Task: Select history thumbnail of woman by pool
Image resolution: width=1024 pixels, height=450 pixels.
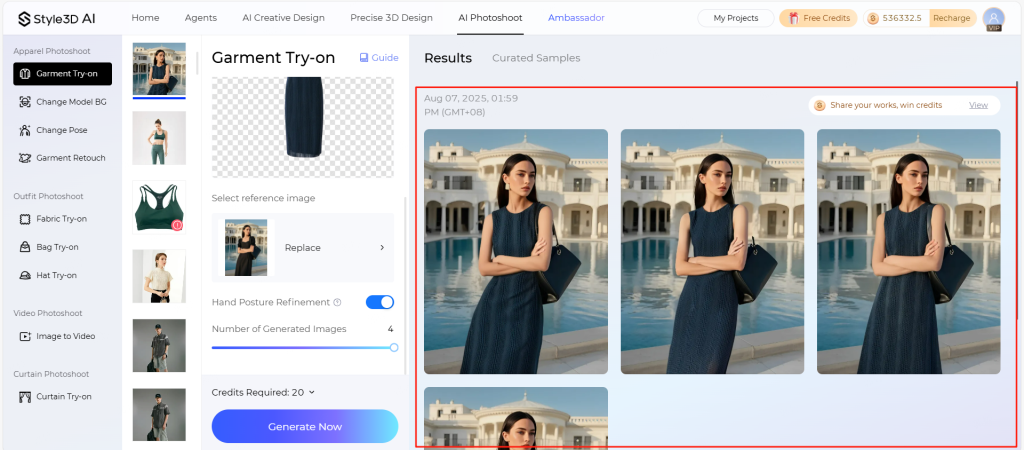Action: click(159, 69)
